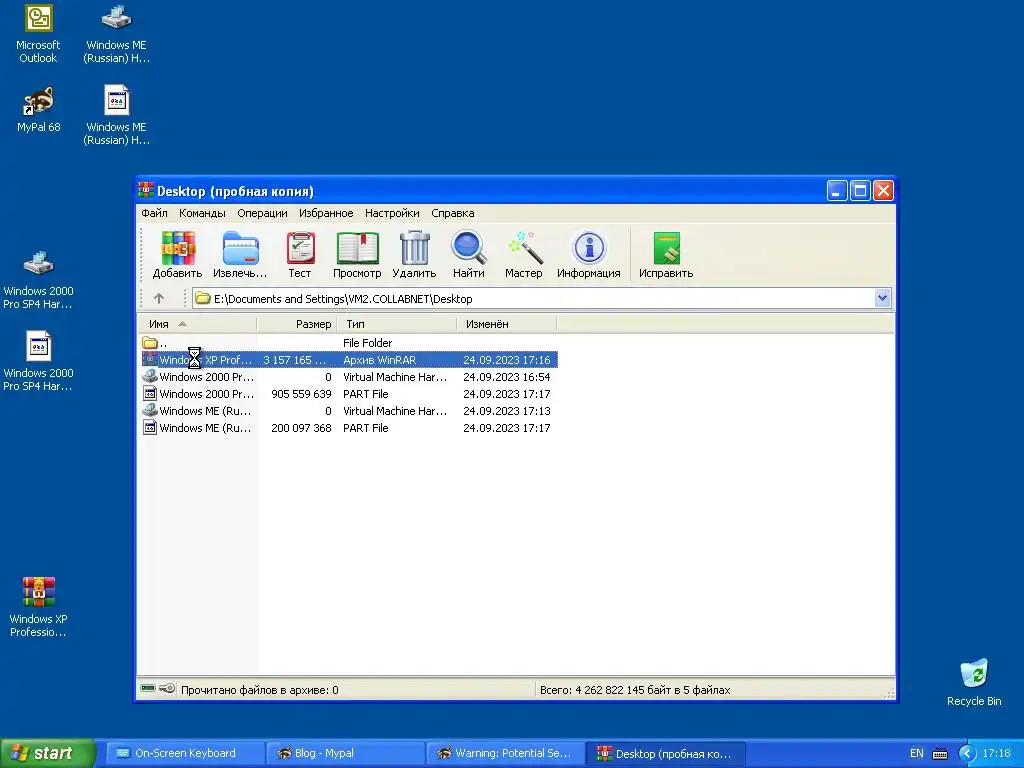Click the taskbar clock 17:18
The image size is (1024, 768).
(997, 754)
